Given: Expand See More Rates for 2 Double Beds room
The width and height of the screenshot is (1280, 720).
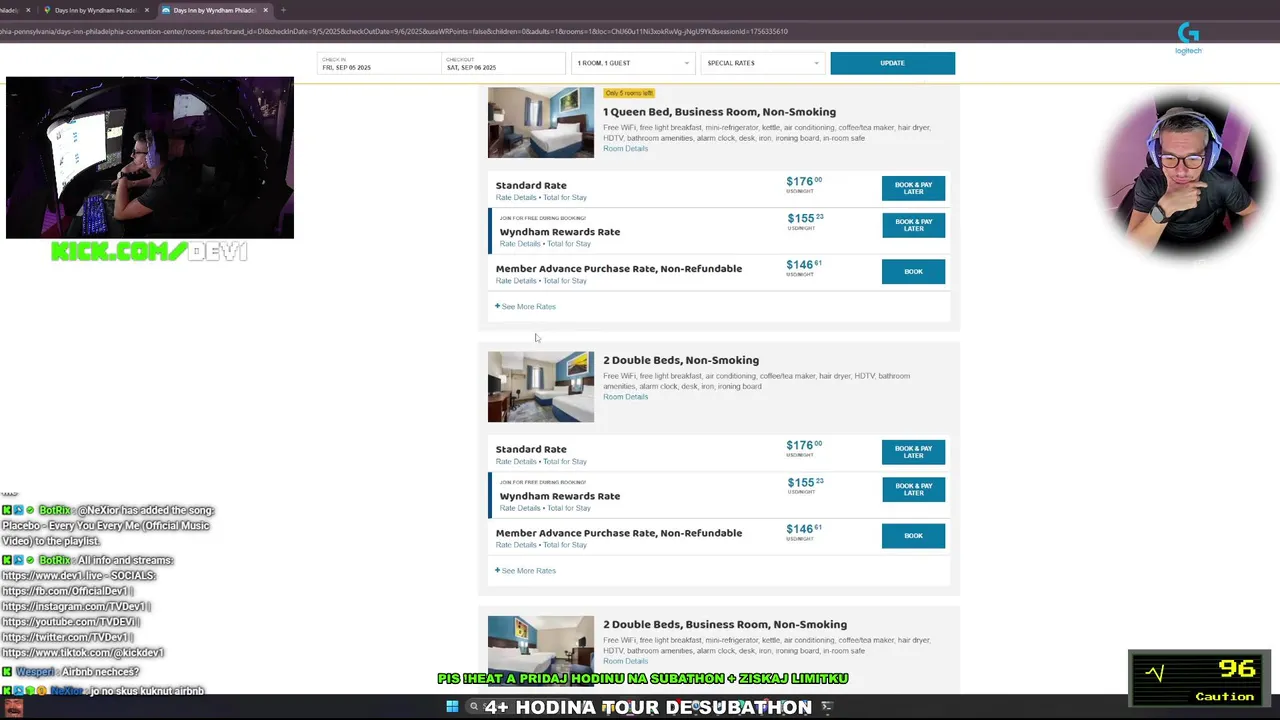Looking at the screenshot, I should click(x=525, y=571).
